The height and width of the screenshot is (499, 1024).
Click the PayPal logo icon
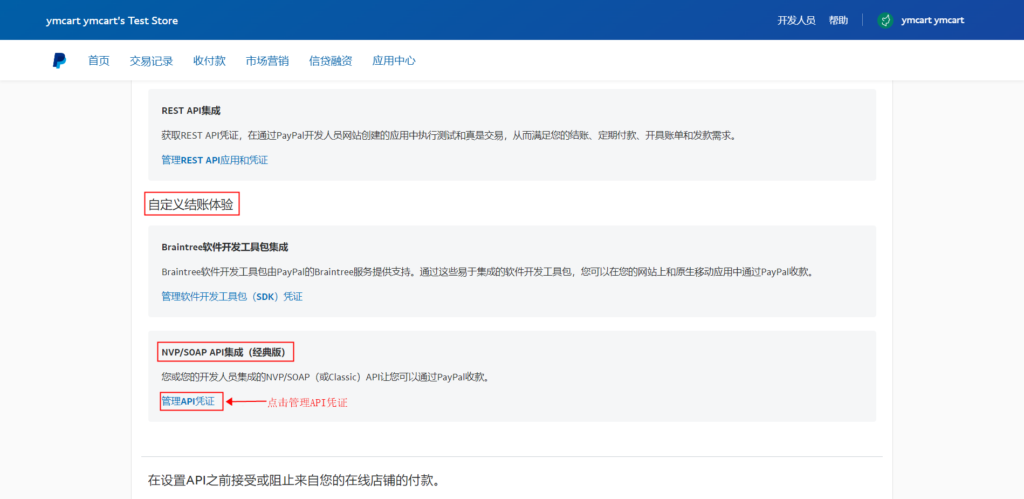(x=60, y=61)
